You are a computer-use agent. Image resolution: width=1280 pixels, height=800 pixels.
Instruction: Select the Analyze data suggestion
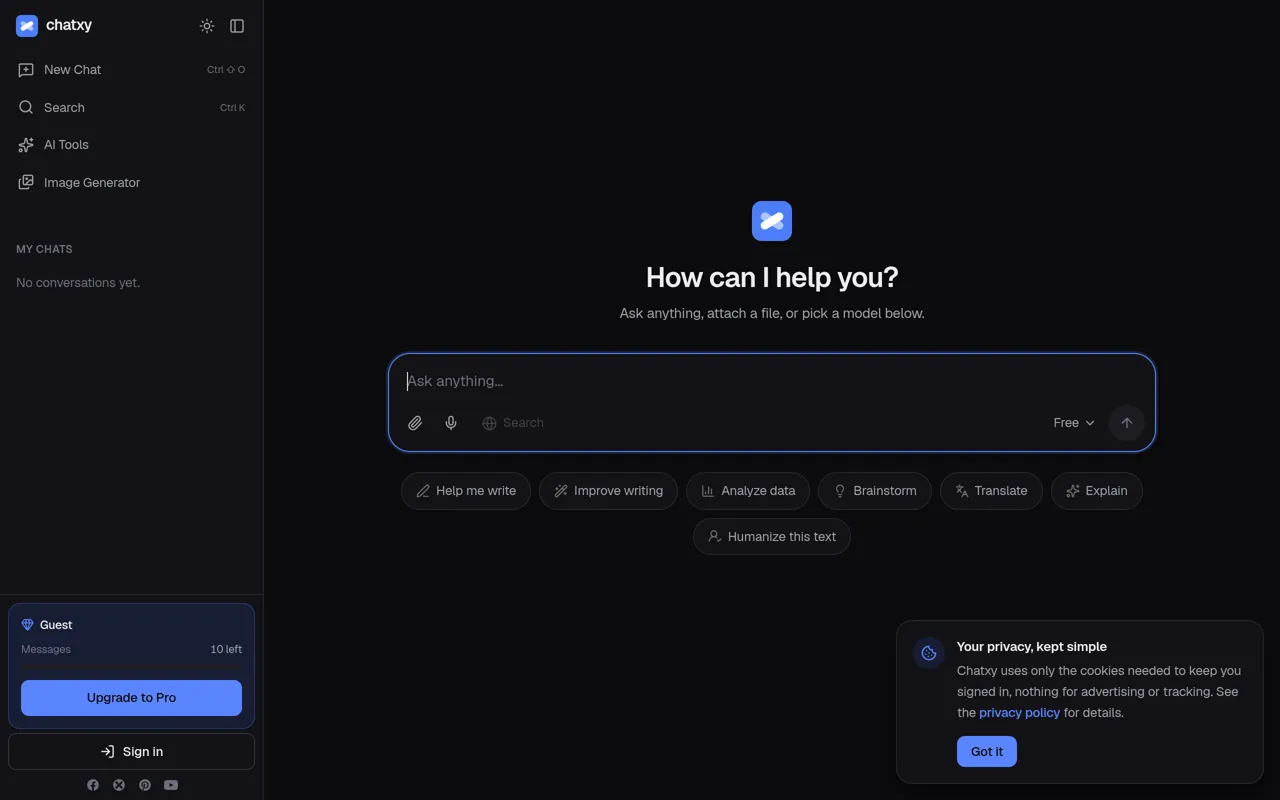[x=748, y=491]
